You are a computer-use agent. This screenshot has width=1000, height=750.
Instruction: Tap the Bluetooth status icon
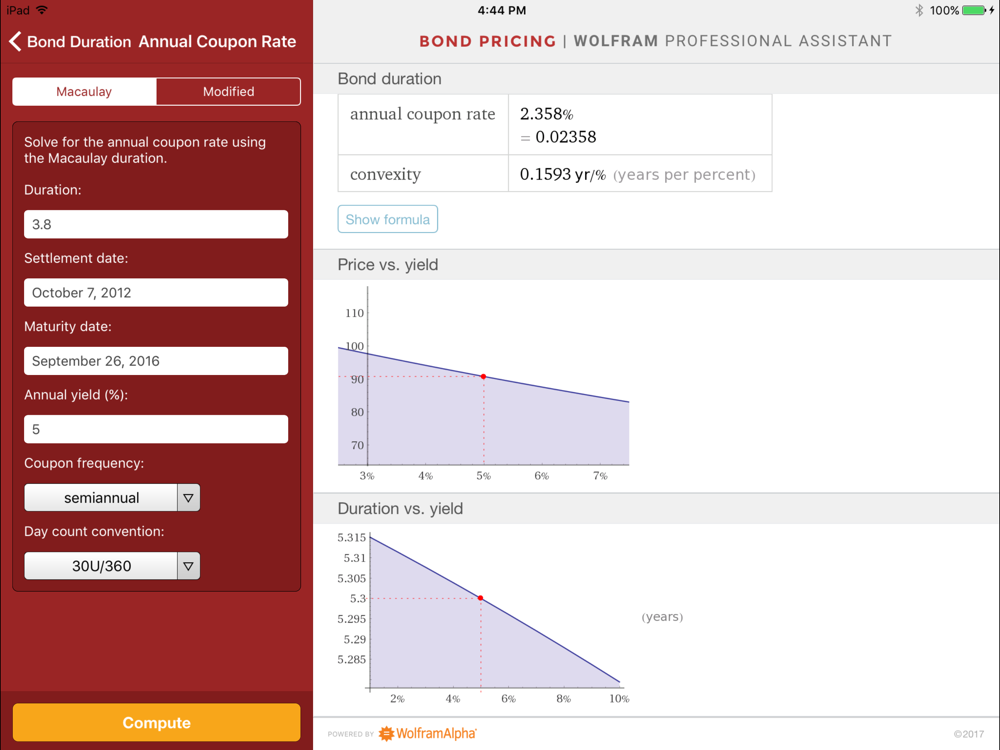click(x=919, y=10)
